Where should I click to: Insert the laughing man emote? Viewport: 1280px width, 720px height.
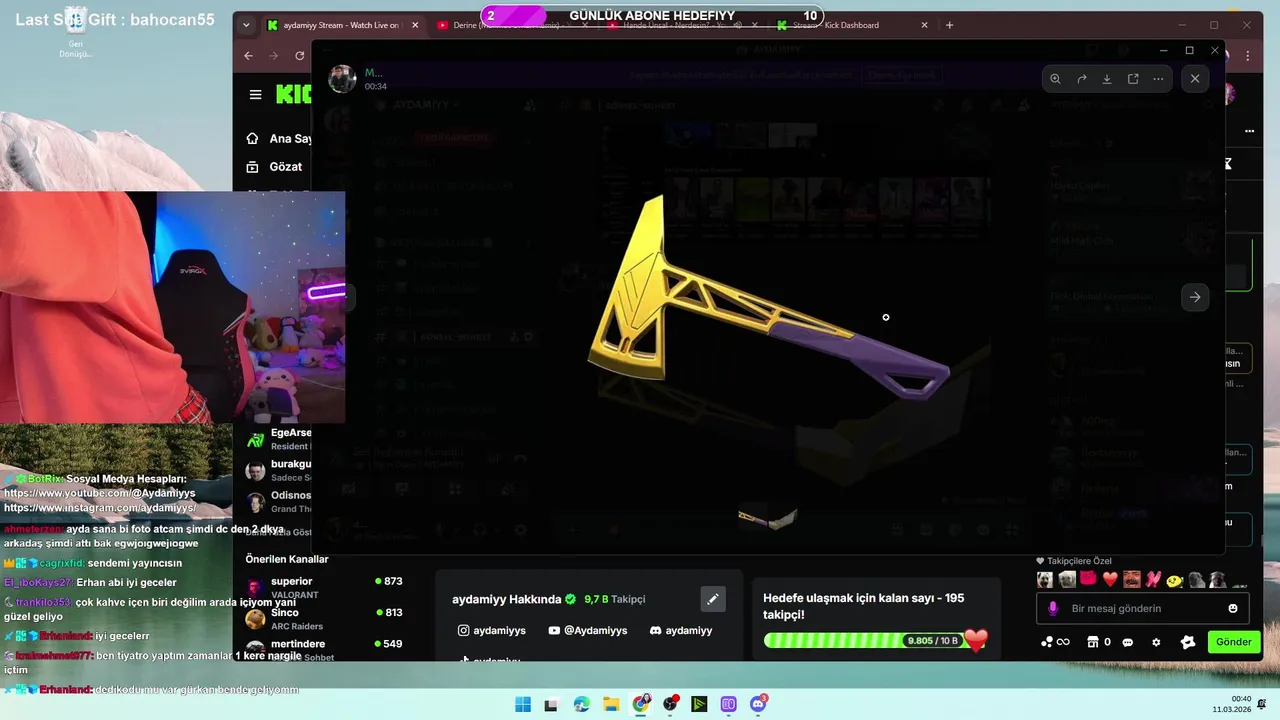point(1131,580)
